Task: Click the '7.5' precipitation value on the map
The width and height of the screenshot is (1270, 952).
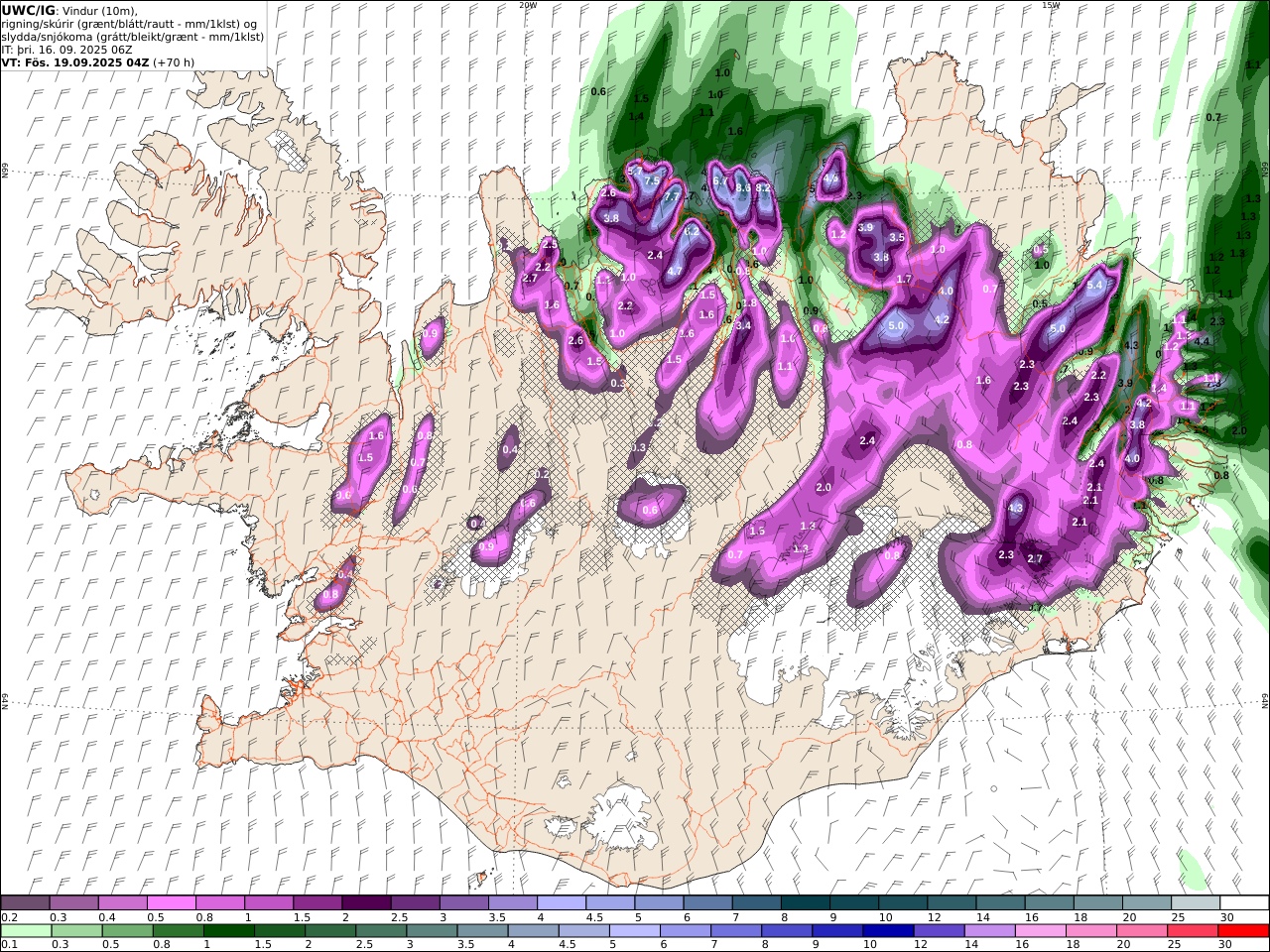Action: pos(652,181)
